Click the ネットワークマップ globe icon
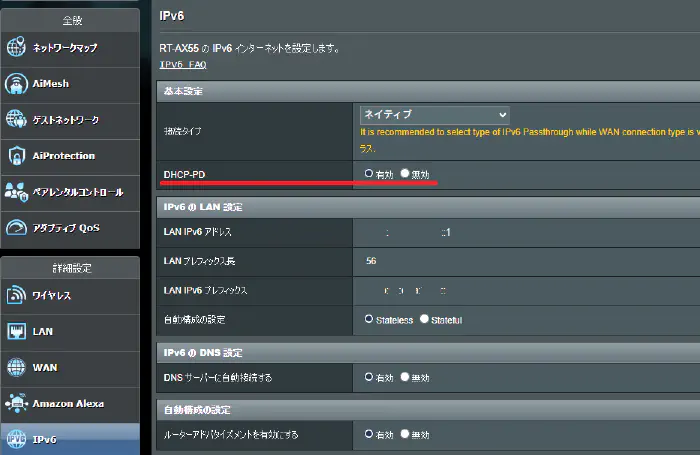 pyautogui.click(x=17, y=47)
